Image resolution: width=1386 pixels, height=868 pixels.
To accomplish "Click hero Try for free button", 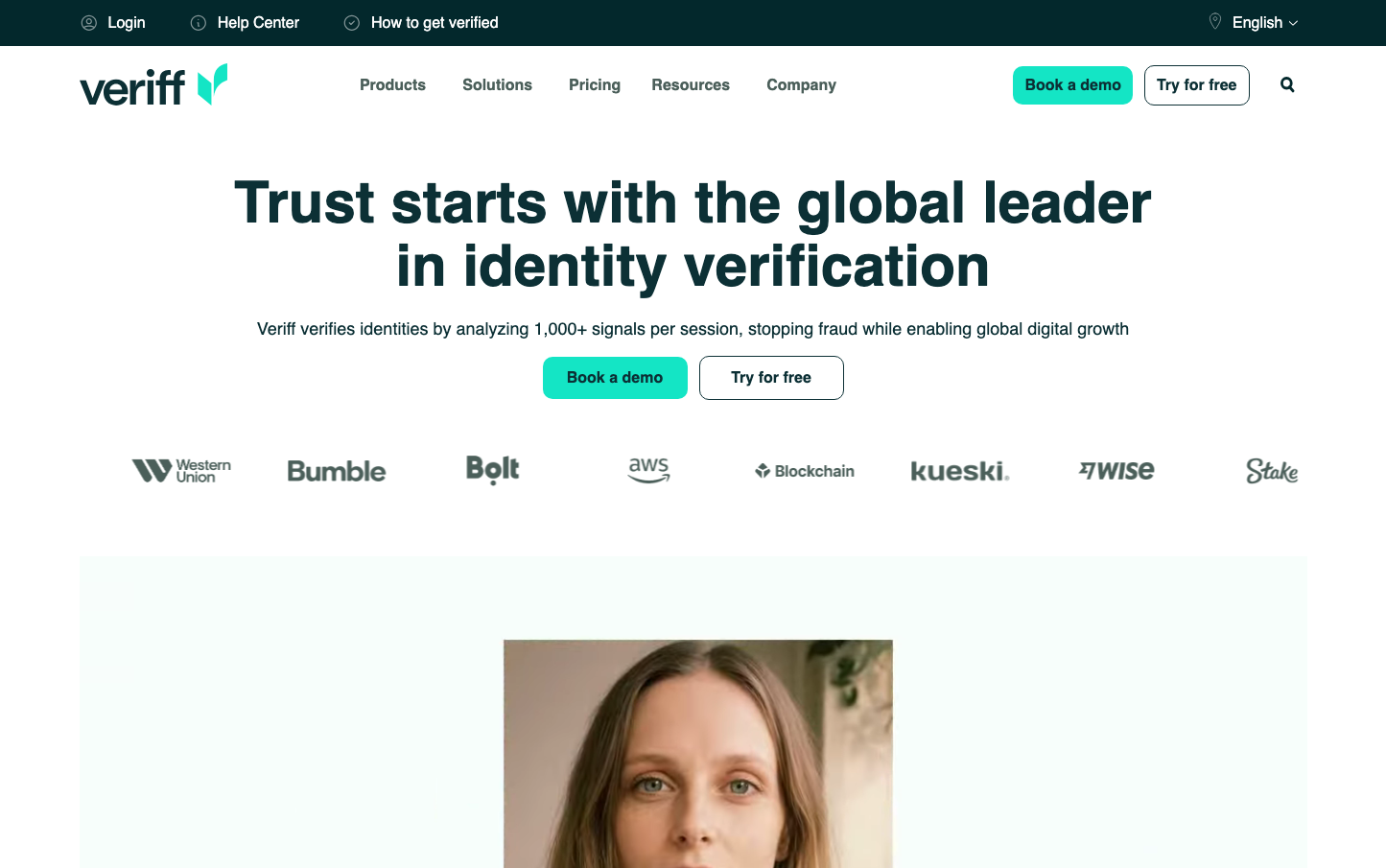I will coord(771,378).
